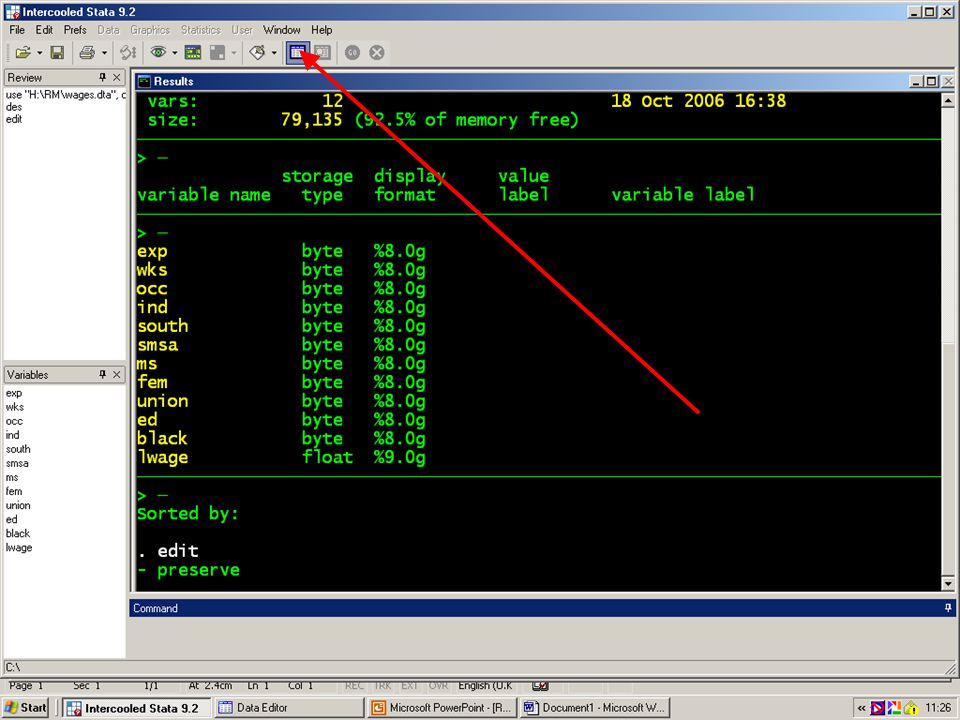Open the Prefs menu
Screen dimensions: 960x720
[x=75, y=29]
